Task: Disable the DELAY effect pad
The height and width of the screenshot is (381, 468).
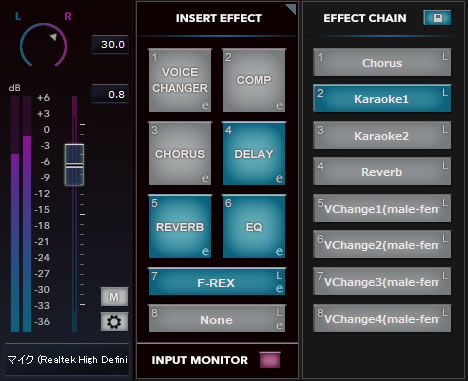Action: pos(254,153)
